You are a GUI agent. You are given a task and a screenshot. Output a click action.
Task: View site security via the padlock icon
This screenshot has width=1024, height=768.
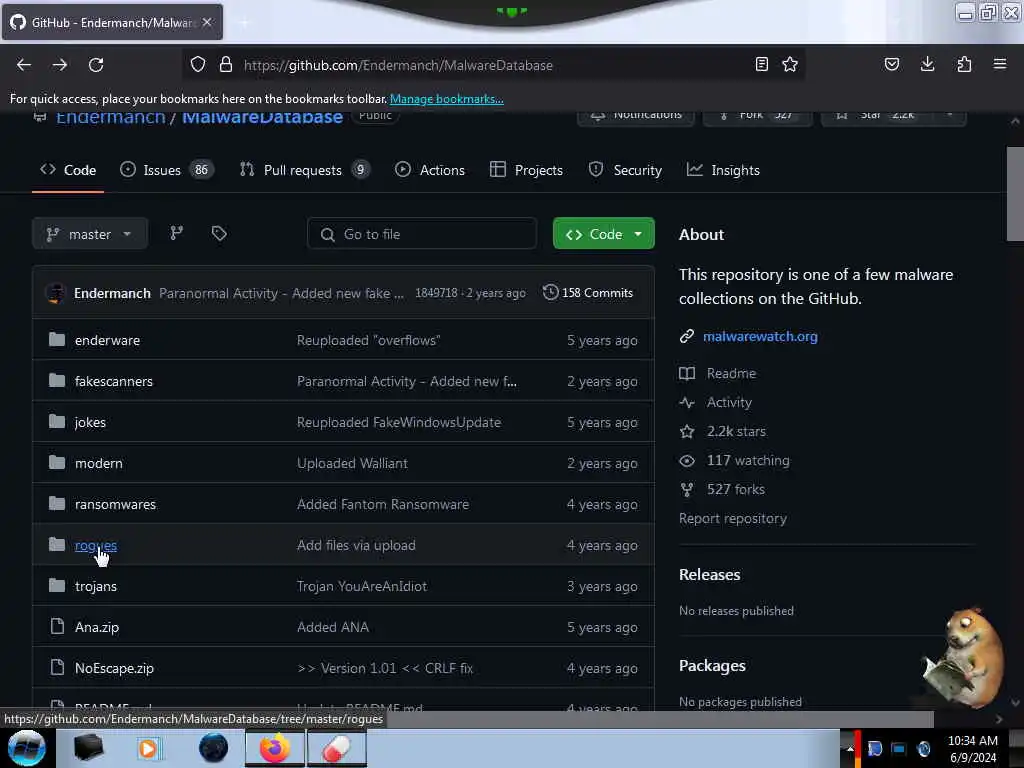(x=226, y=65)
